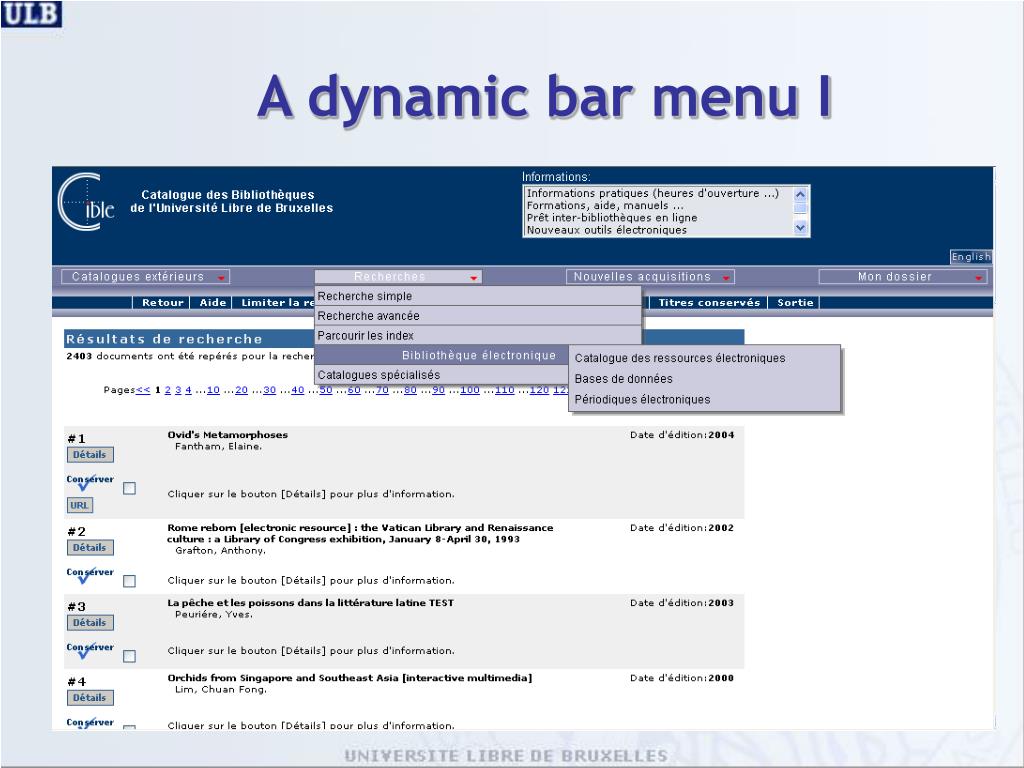Screen dimensions: 1024x768
Task: Click author name Fantham, Elaine
Action: click(218, 447)
